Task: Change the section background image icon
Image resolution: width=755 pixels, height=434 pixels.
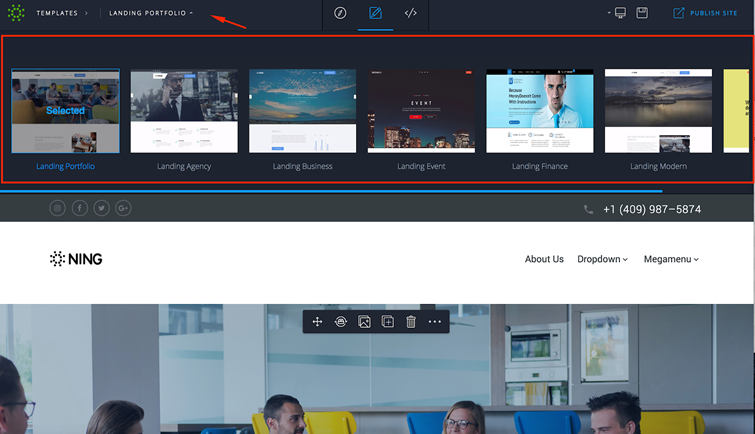Action: pos(364,322)
